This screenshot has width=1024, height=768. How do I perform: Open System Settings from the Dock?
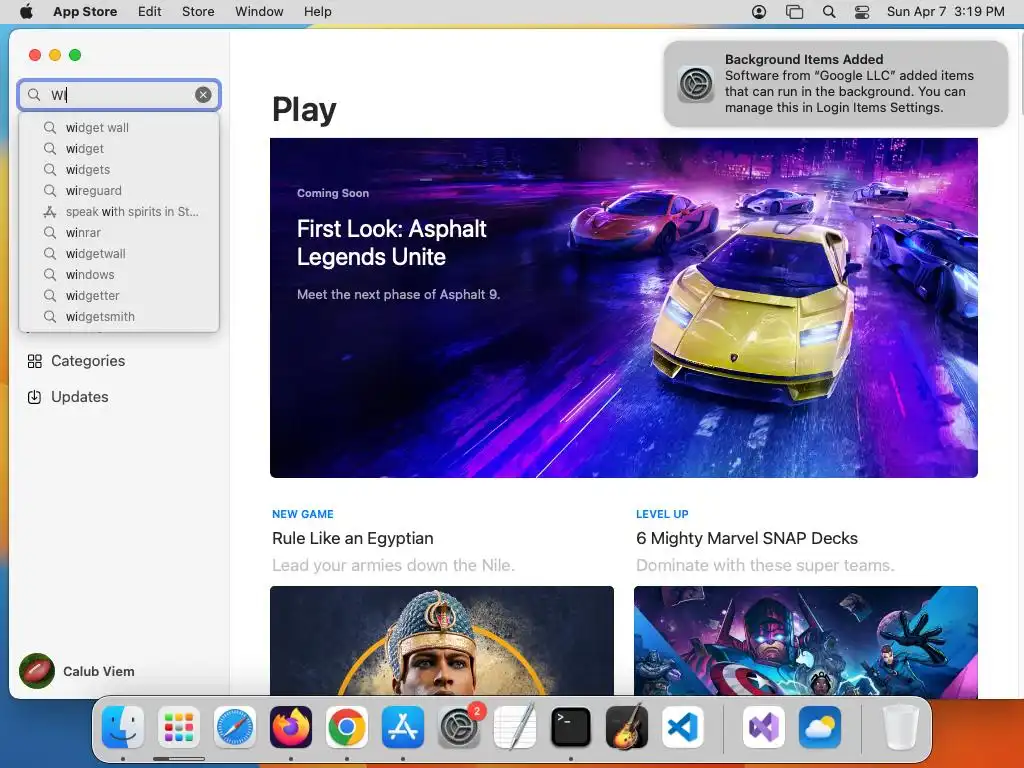click(459, 727)
